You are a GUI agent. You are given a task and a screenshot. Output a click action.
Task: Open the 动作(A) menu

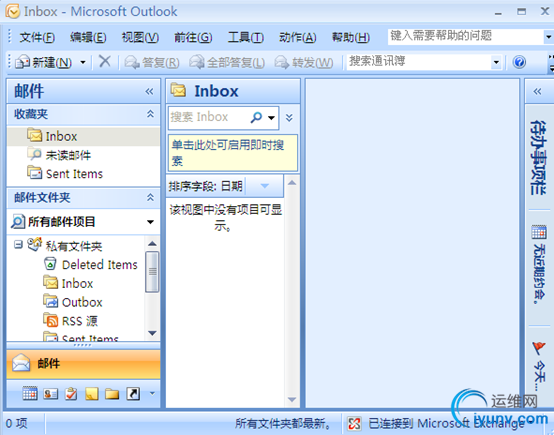(x=297, y=37)
